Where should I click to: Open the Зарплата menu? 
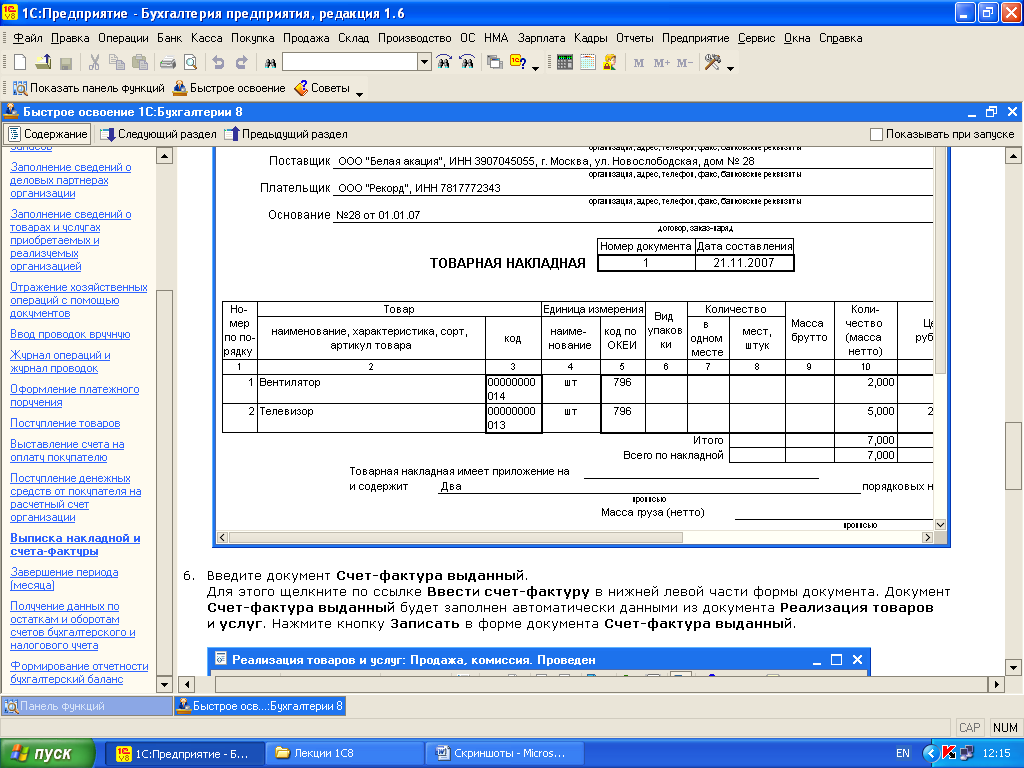(x=541, y=38)
